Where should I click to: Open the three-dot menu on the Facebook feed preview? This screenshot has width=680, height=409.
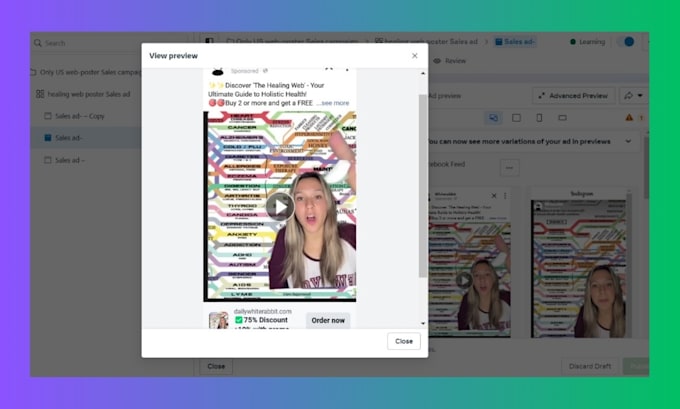coord(505,196)
